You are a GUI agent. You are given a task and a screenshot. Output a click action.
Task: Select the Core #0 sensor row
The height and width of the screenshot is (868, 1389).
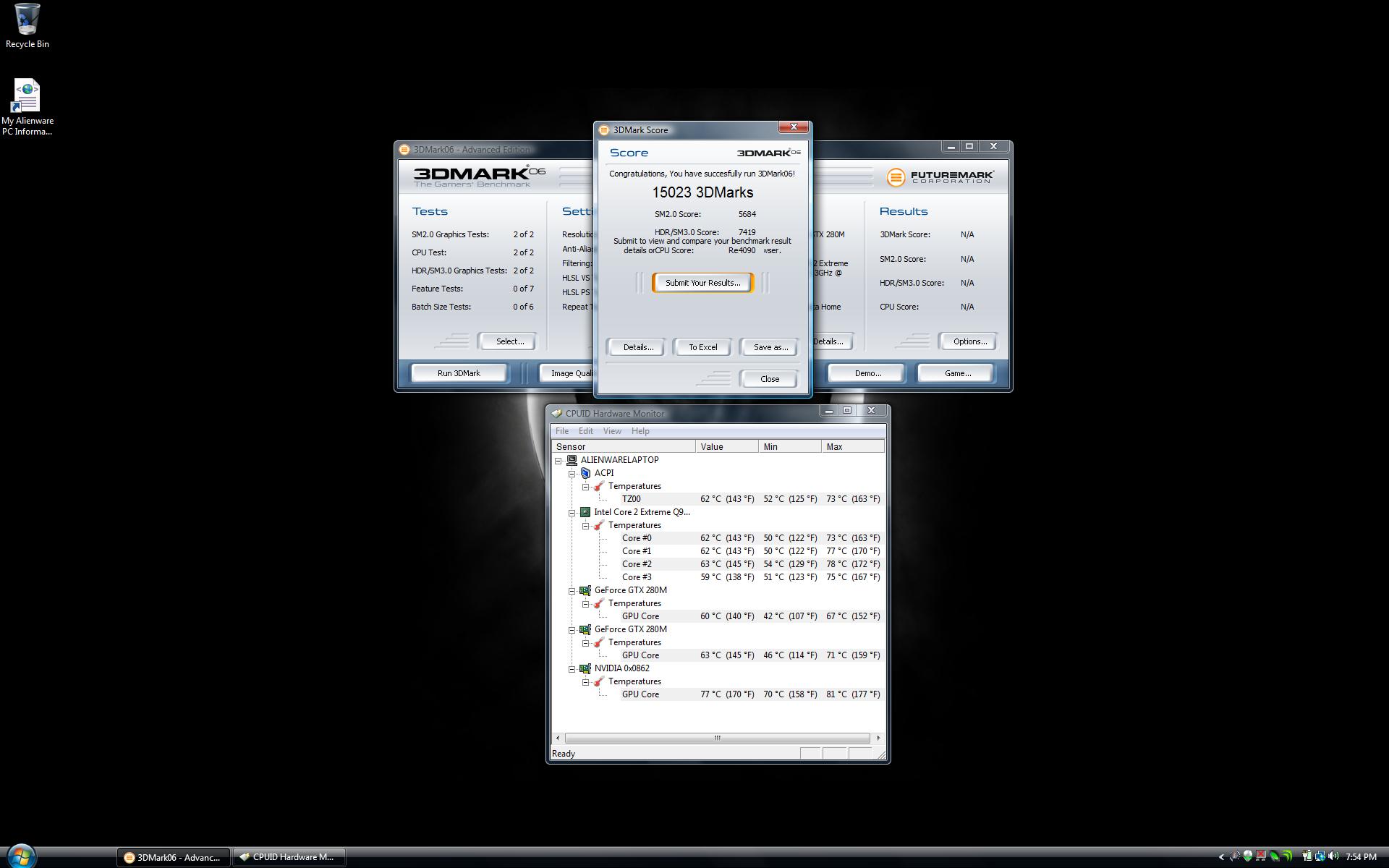(x=752, y=538)
